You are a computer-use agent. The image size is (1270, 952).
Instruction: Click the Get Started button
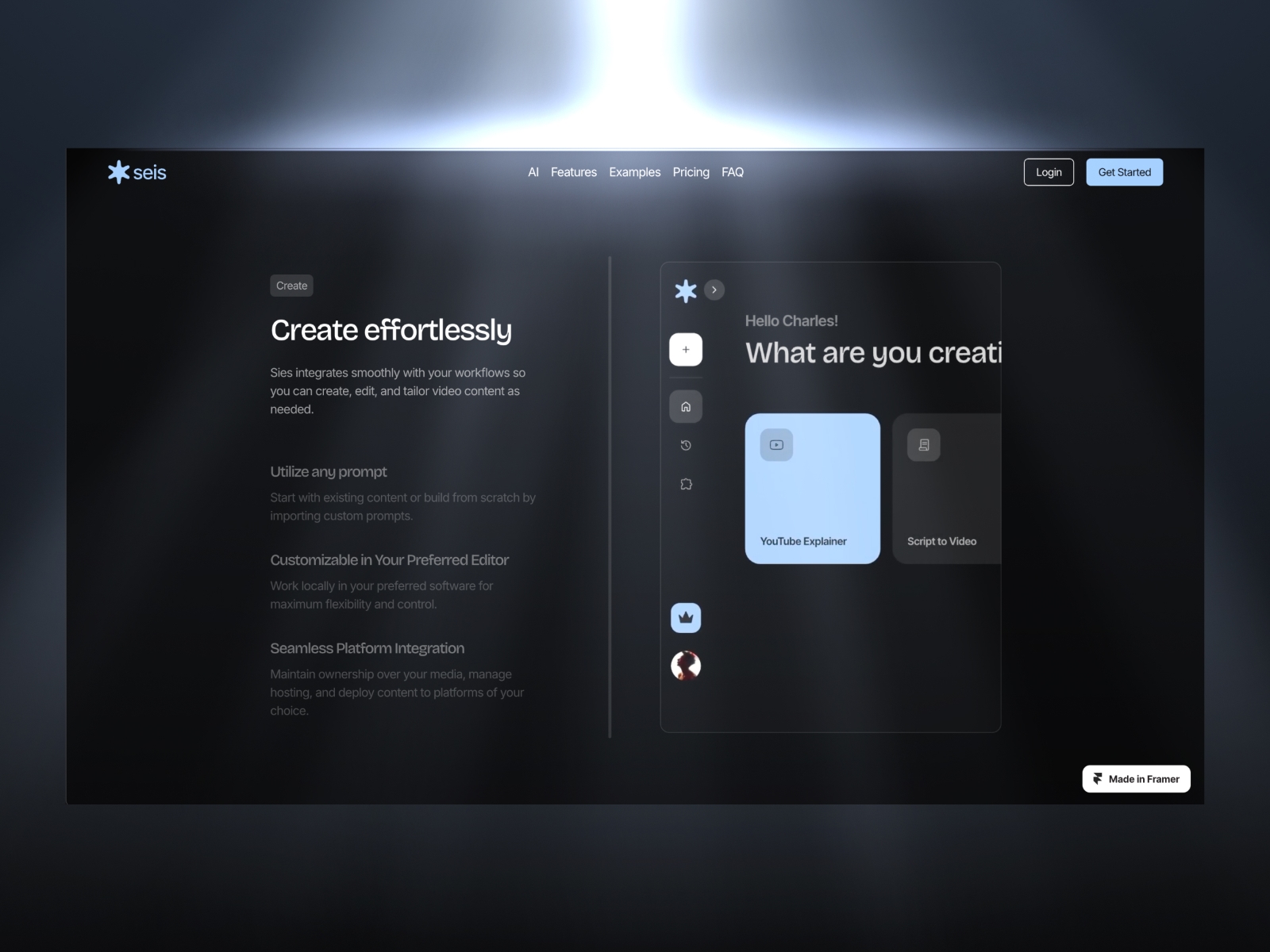pos(1124,171)
